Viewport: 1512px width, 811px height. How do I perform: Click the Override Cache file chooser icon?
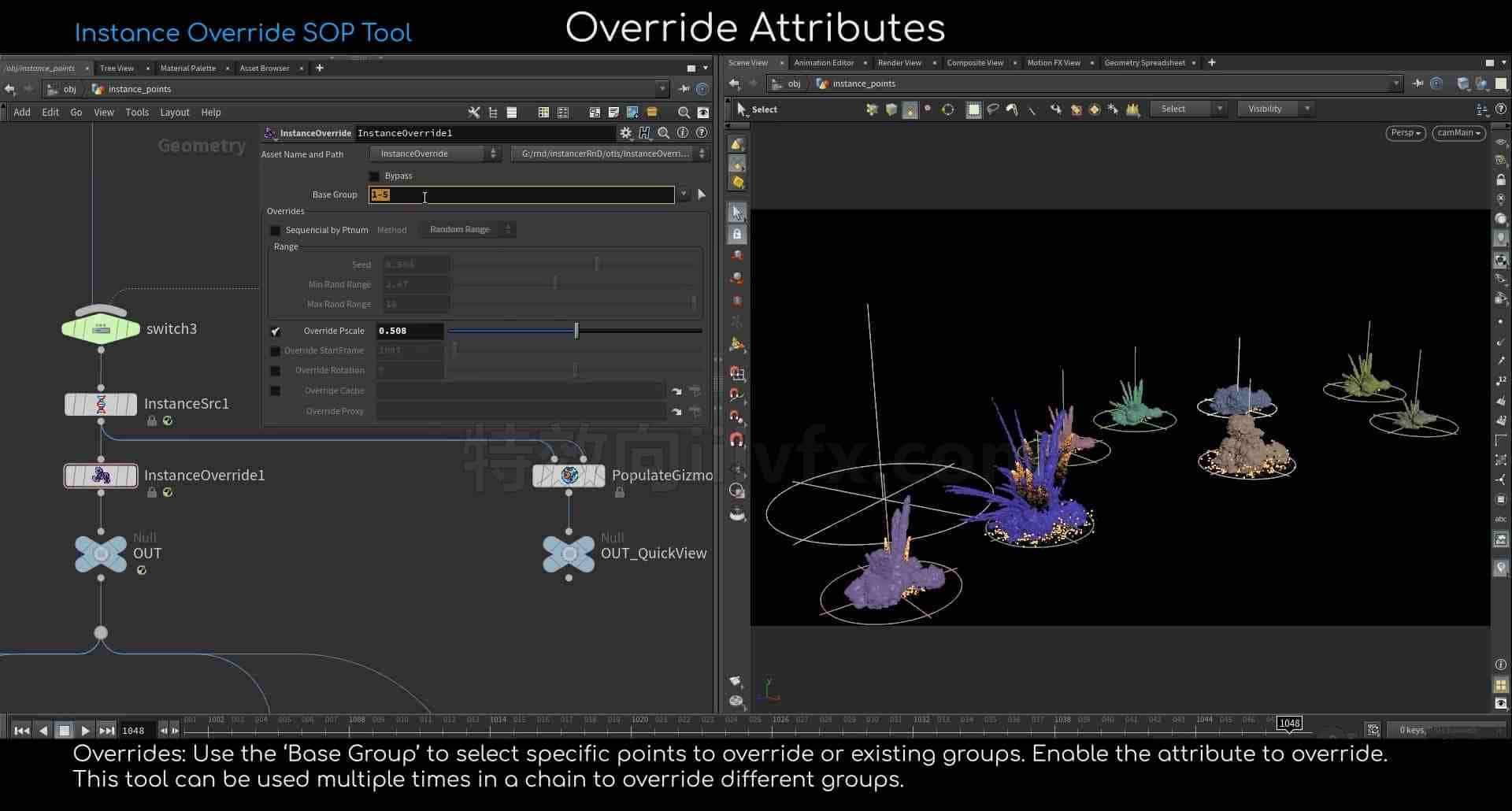(x=676, y=391)
